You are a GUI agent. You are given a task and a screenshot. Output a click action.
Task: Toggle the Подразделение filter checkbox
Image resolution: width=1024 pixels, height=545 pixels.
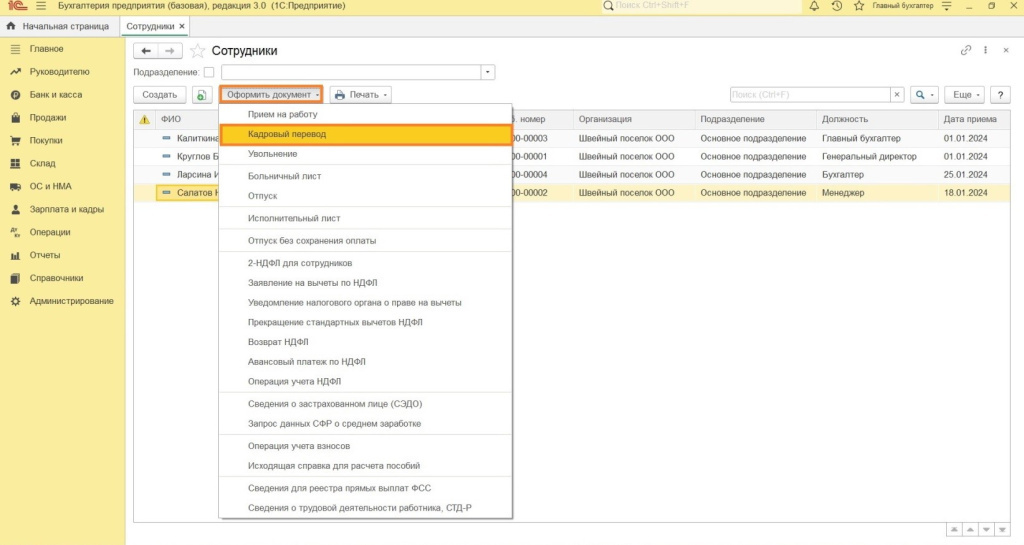[x=209, y=72]
